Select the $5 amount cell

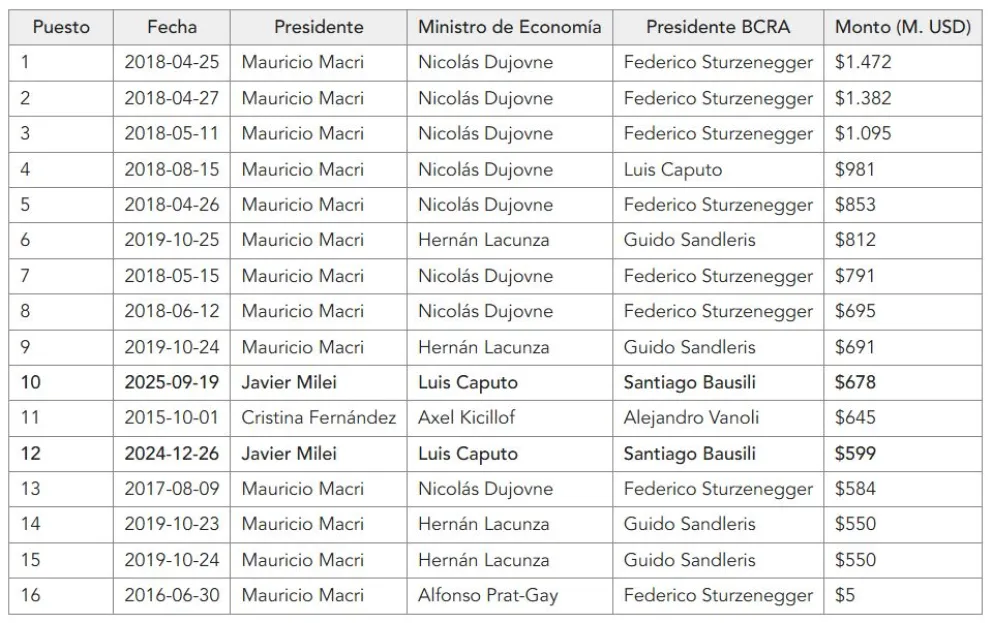pos(846,596)
